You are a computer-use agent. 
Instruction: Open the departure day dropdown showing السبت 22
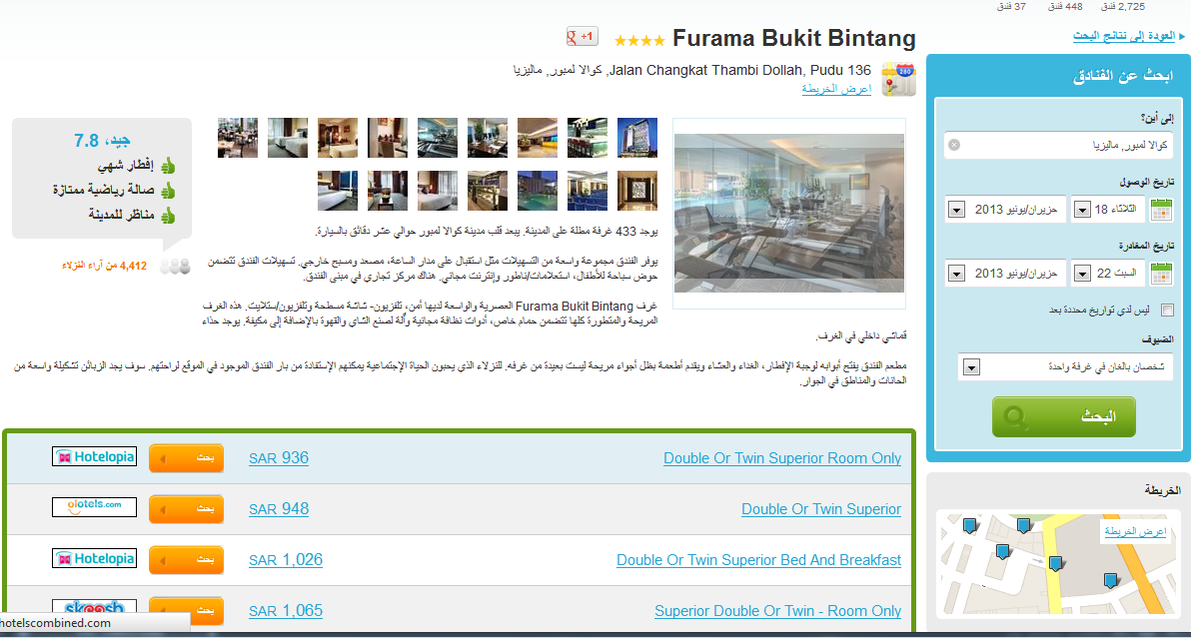[x=1108, y=273]
